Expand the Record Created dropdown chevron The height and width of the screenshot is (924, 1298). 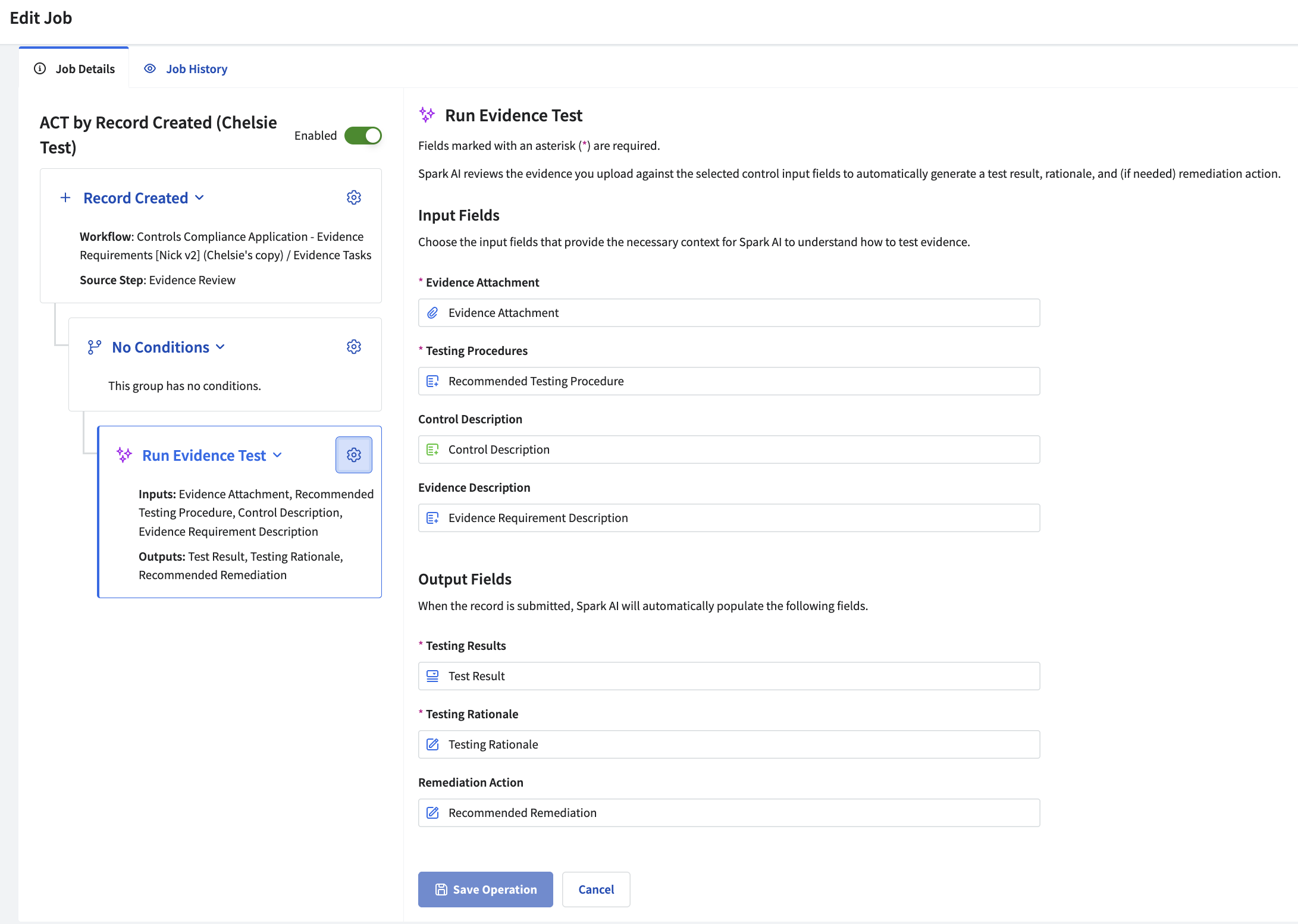click(200, 197)
